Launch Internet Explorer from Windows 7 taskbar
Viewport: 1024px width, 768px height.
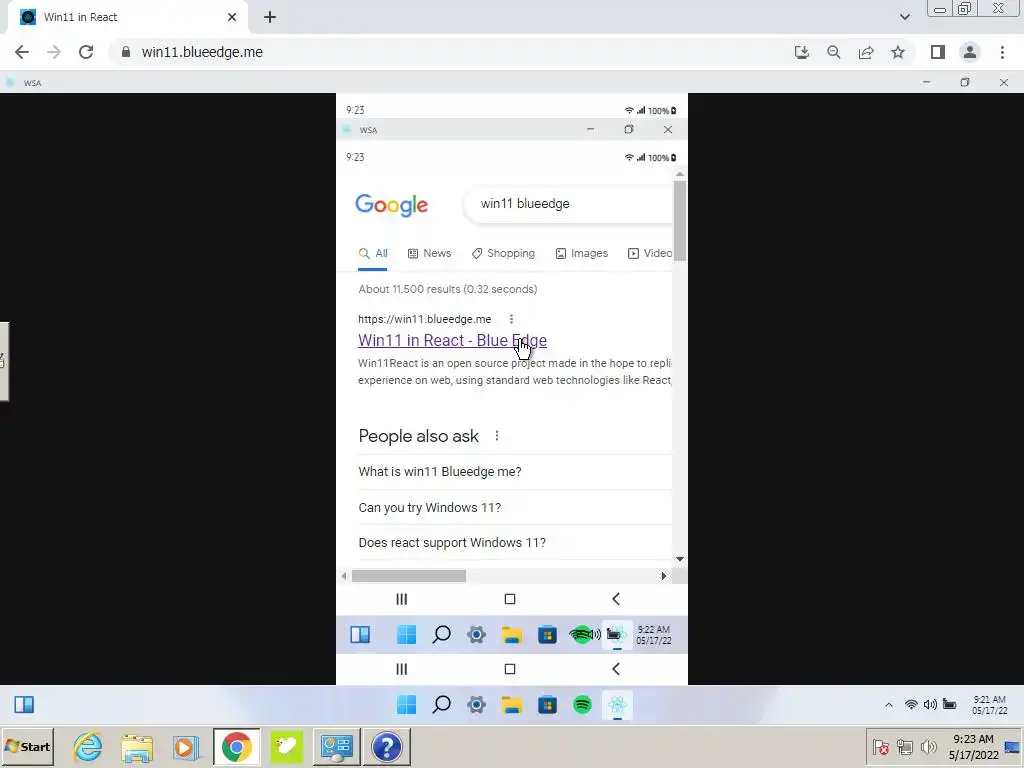click(x=88, y=746)
